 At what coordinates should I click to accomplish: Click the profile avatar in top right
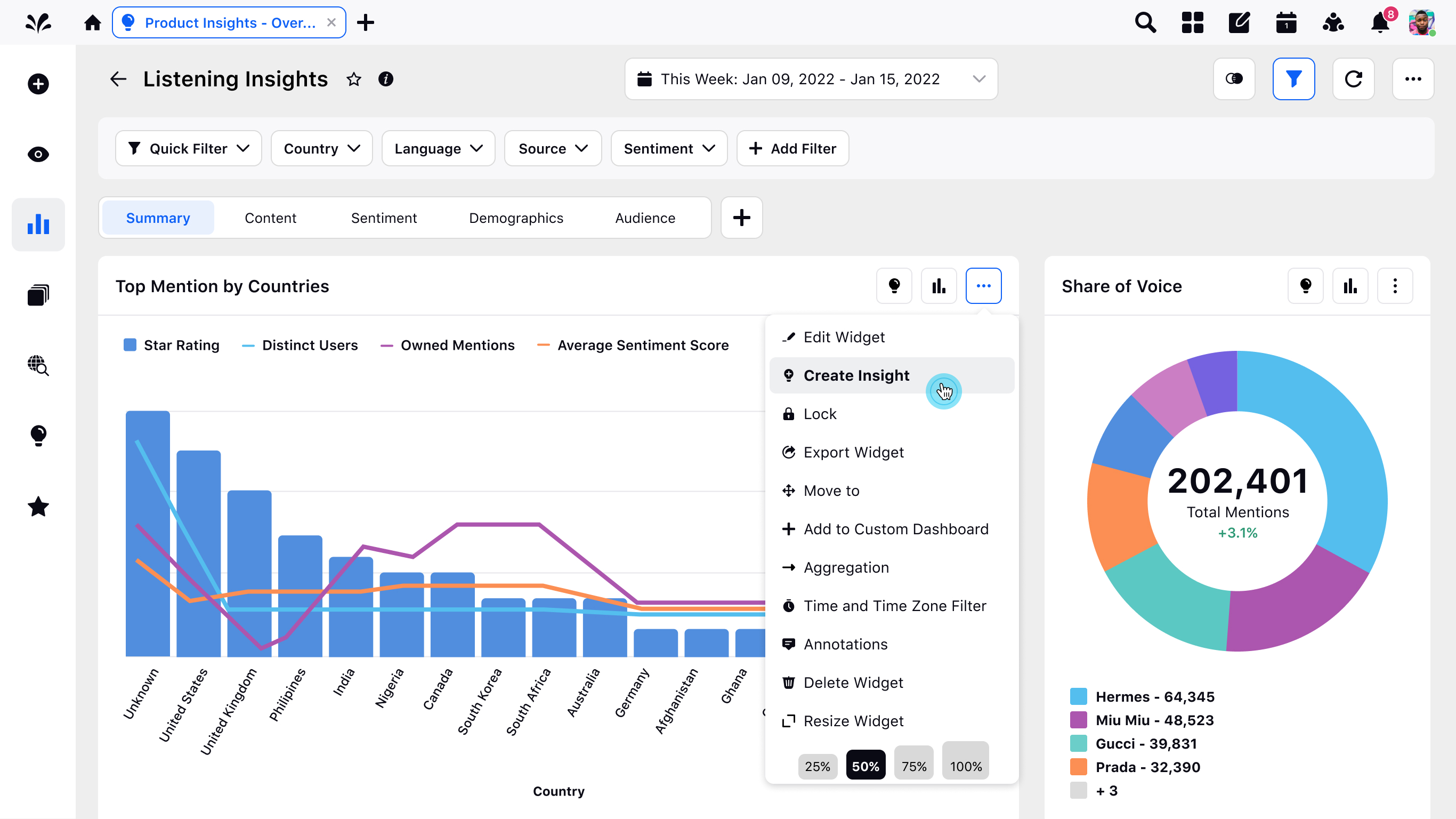click(x=1422, y=22)
